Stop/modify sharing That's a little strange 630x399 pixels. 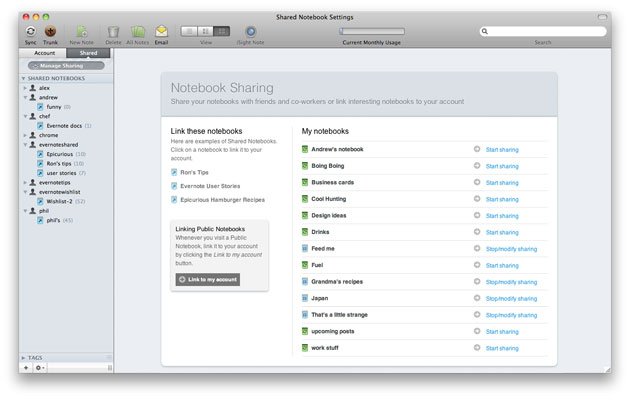tap(511, 315)
